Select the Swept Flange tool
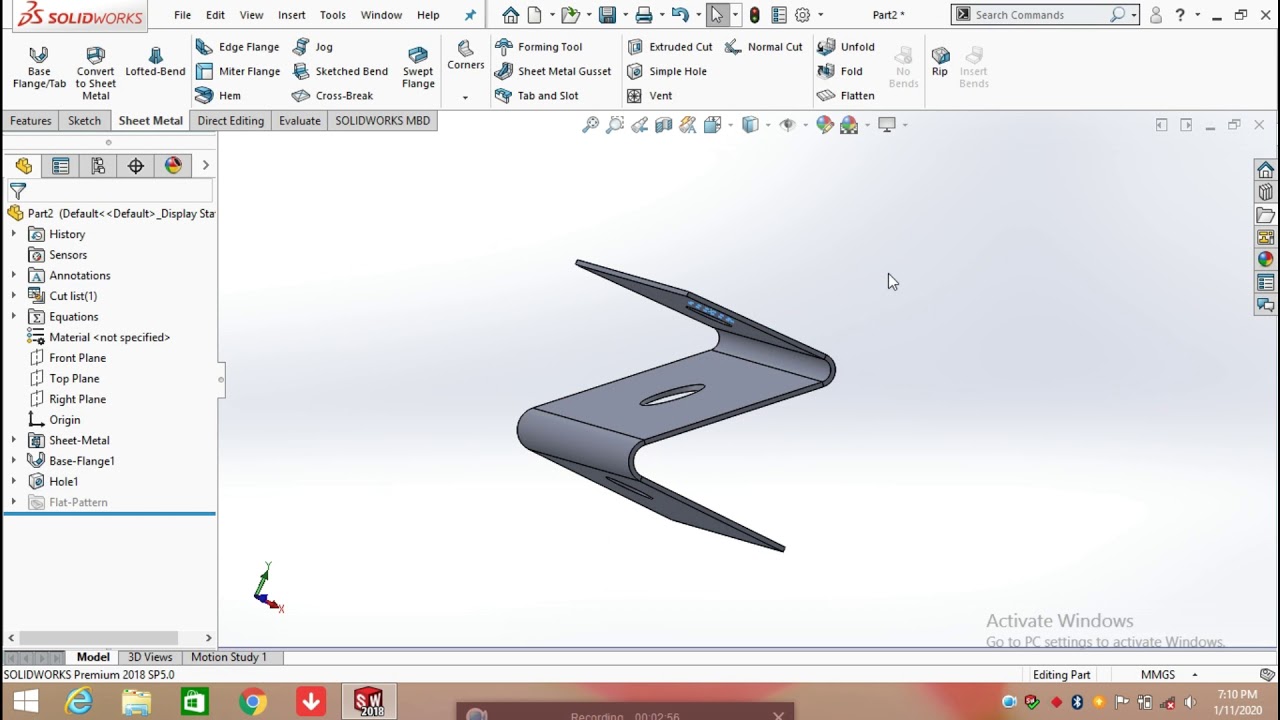The height and width of the screenshot is (720, 1280). point(418,67)
